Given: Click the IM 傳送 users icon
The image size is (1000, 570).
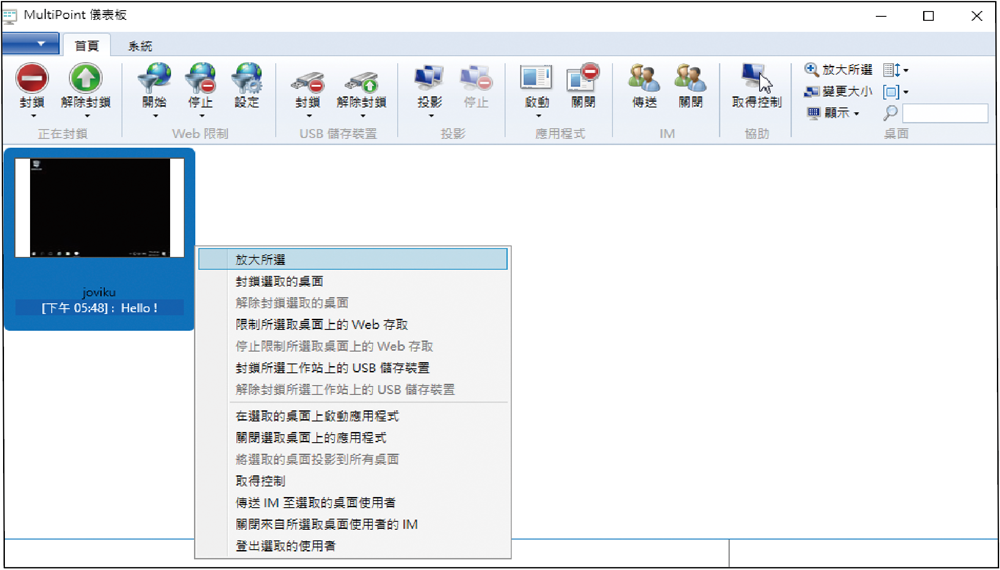Looking at the screenshot, I should (644, 78).
